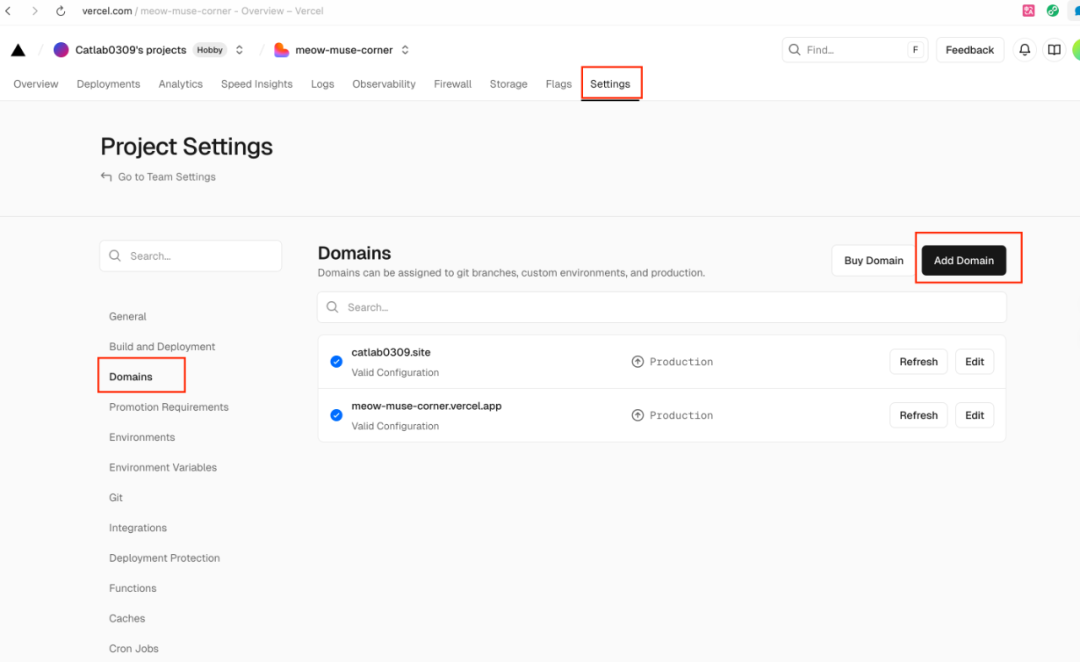Viewport: 1080px width, 662px height.
Task: Refresh the catlab0309.site domain
Action: click(918, 362)
